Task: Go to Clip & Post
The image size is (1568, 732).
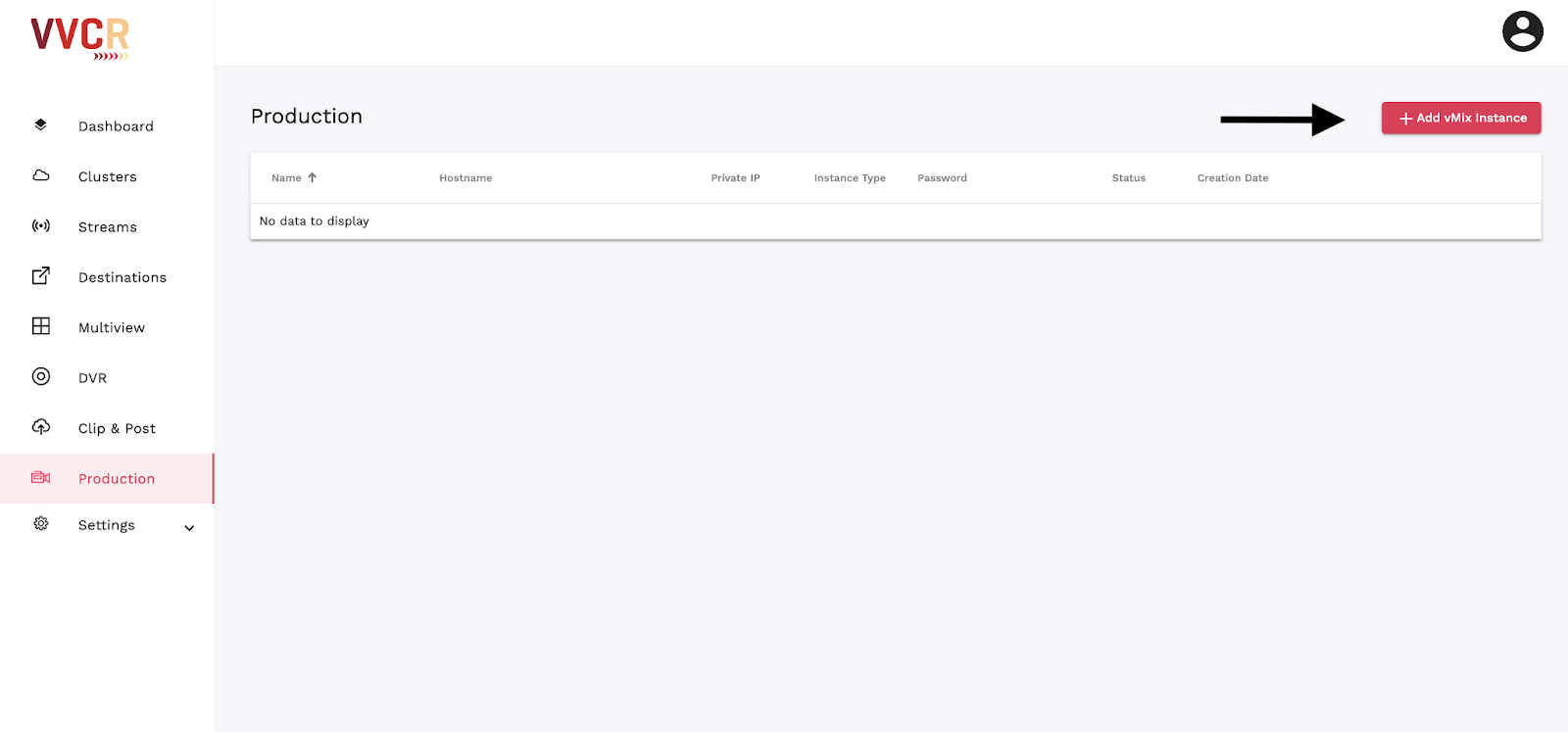Action: [117, 428]
